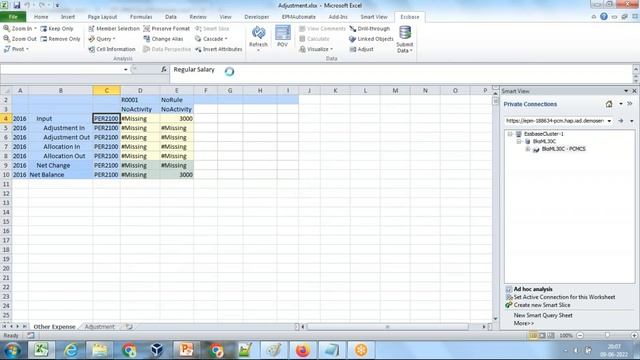Open the Query dropdown
640x360 pixels.
point(102,39)
